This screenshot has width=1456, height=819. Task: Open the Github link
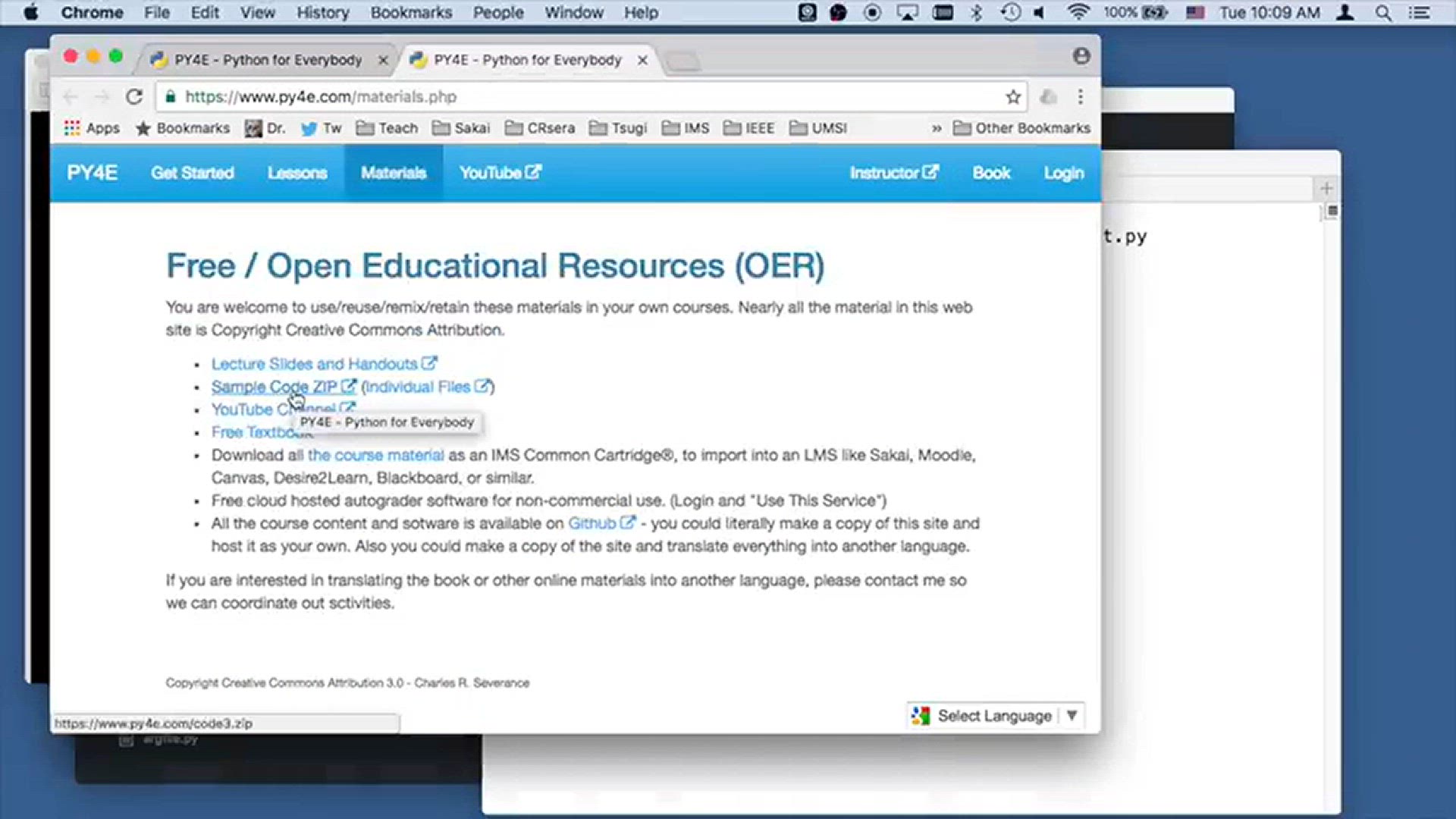tap(601, 523)
